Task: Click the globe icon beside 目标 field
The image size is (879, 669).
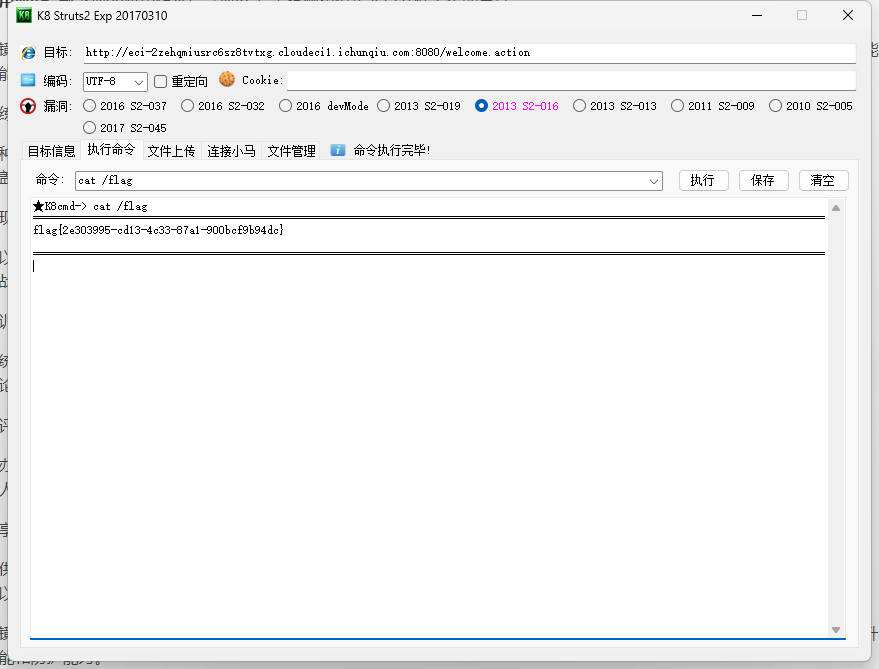Action: (x=29, y=52)
